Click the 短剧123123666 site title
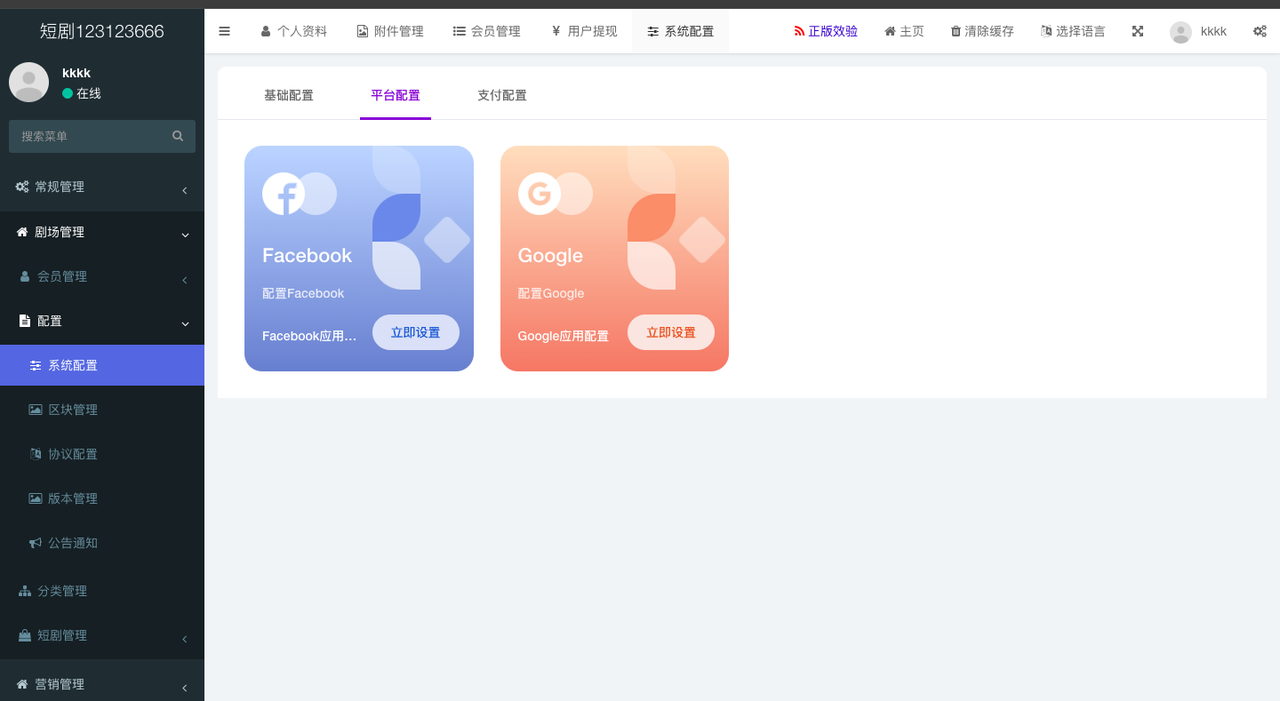The image size is (1280, 701). [102, 31]
